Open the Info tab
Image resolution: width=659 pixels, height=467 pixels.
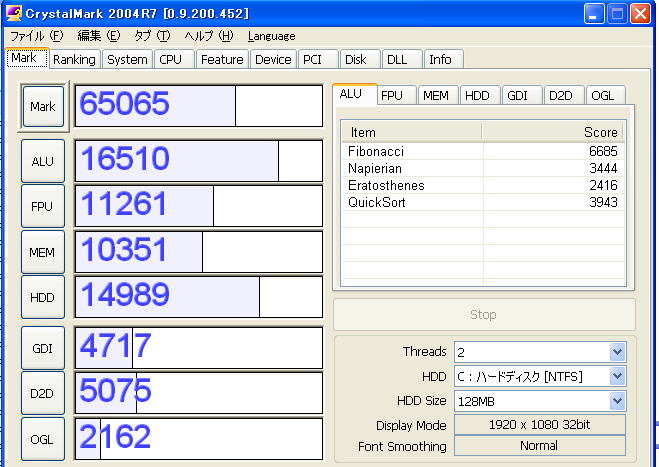click(x=444, y=59)
